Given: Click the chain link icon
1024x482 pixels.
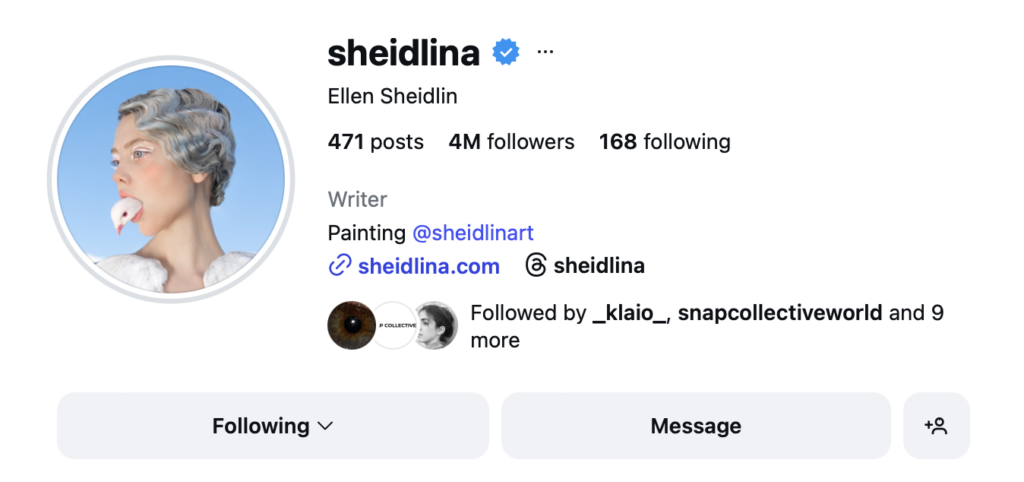Looking at the screenshot, I should coord(340,266).
